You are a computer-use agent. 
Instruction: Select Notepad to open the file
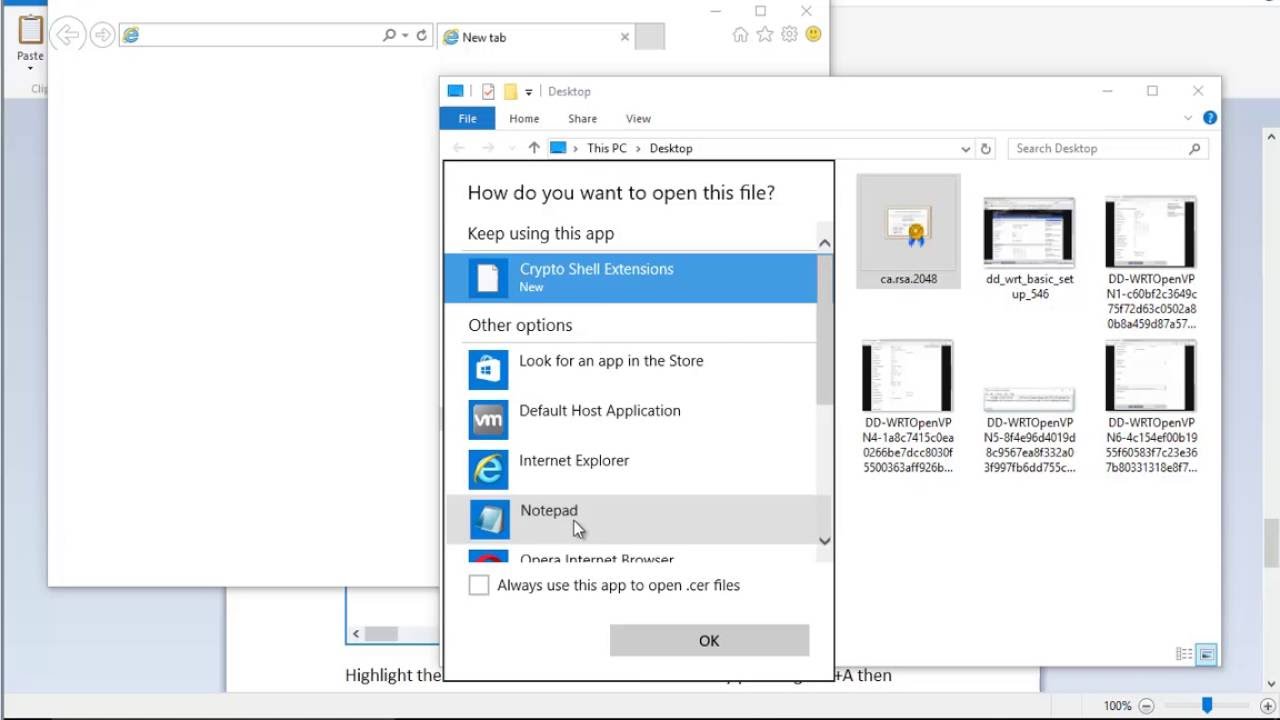pyautogui.click(x=630, y=519)
